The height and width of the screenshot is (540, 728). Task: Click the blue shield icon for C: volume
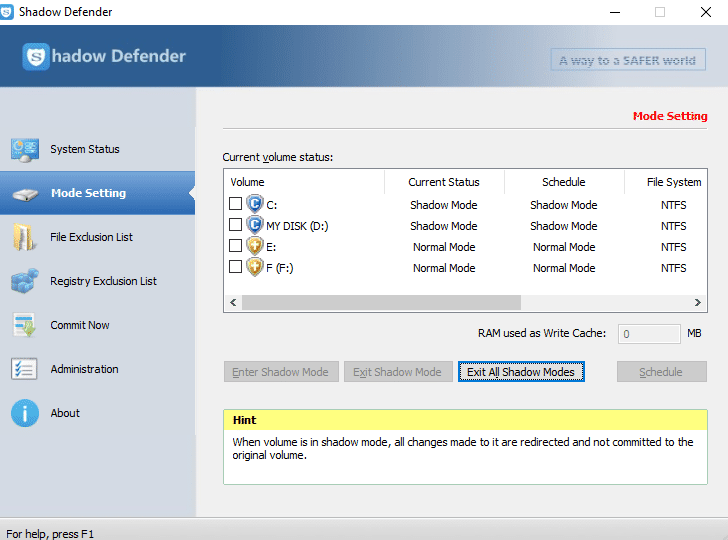254,203
